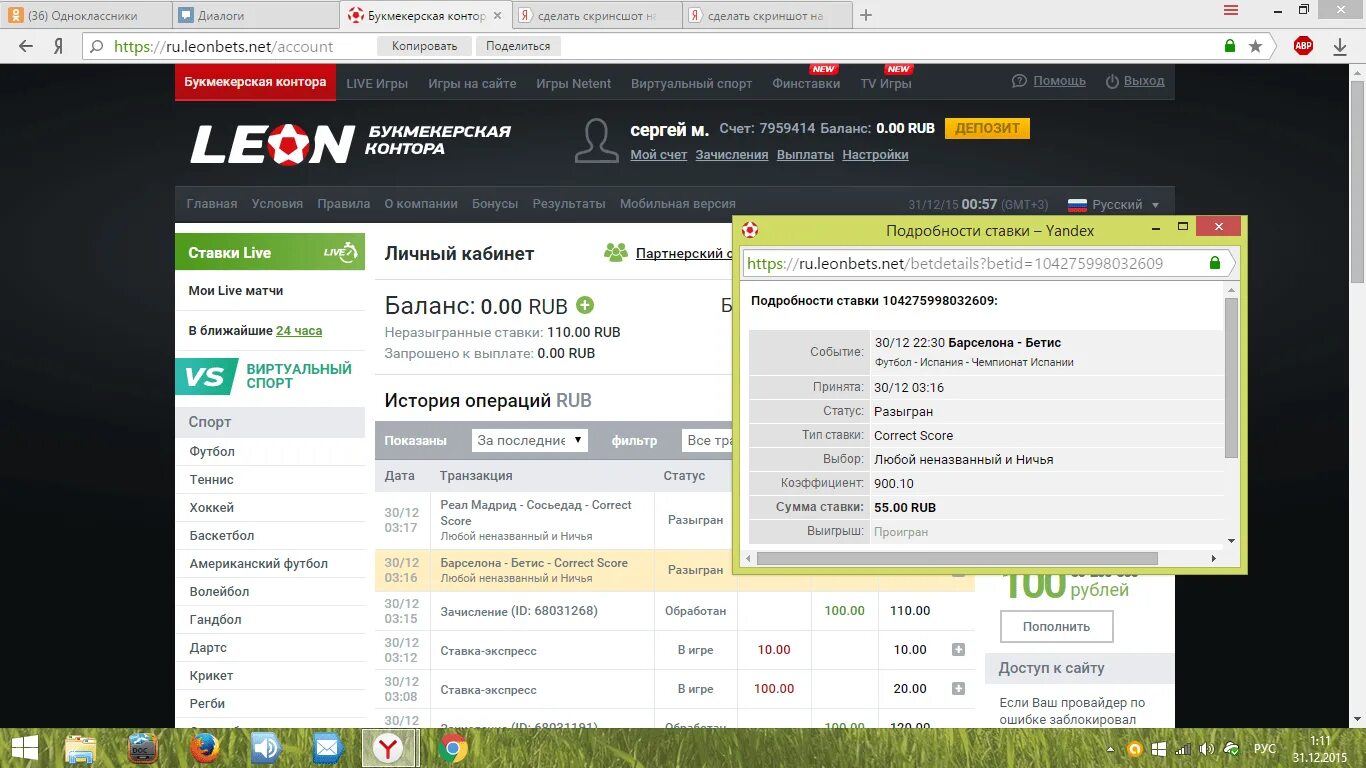Screen dimensions: 1366x768
Task: Open Chrome from the taskbar
Action: coord(452,748)
